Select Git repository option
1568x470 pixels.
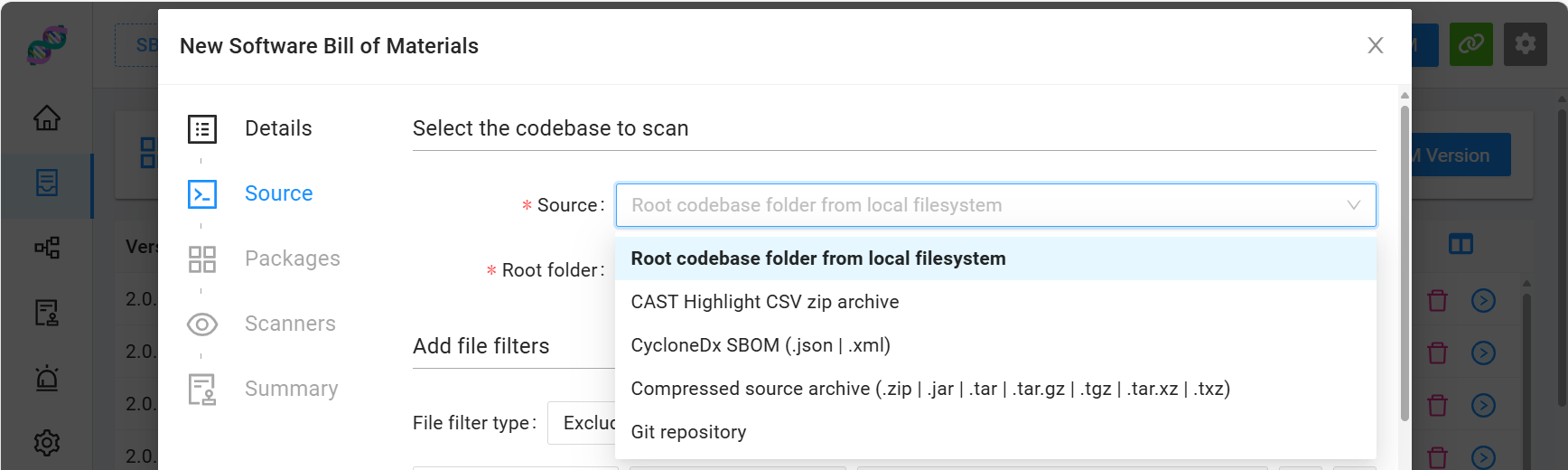[x=688, y=432]
